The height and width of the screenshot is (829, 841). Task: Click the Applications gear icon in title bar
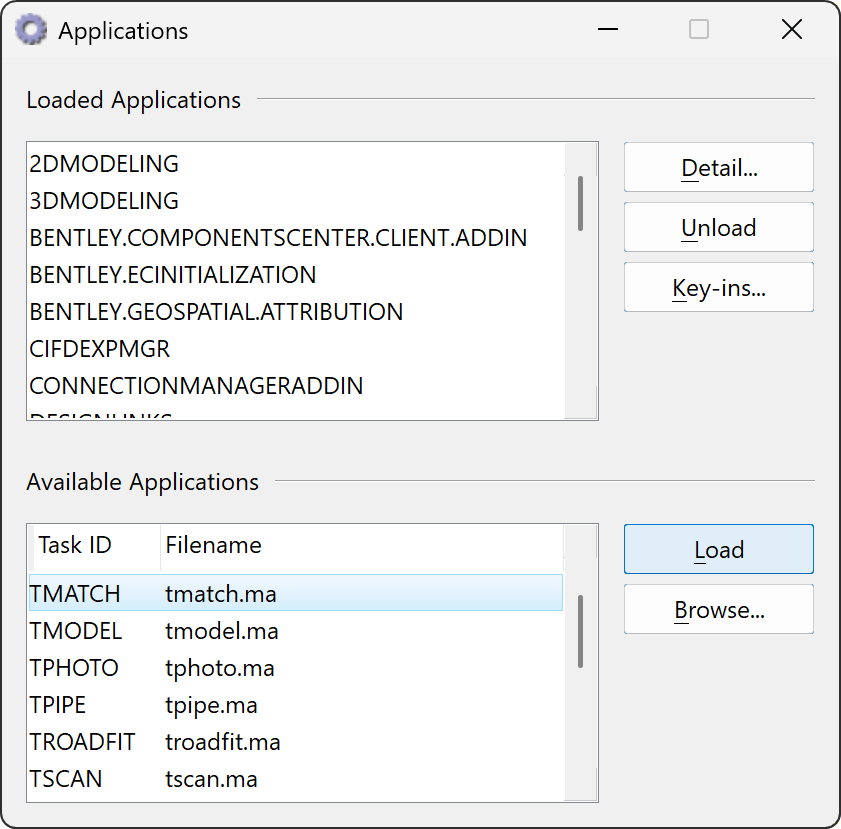click(31, 29)
